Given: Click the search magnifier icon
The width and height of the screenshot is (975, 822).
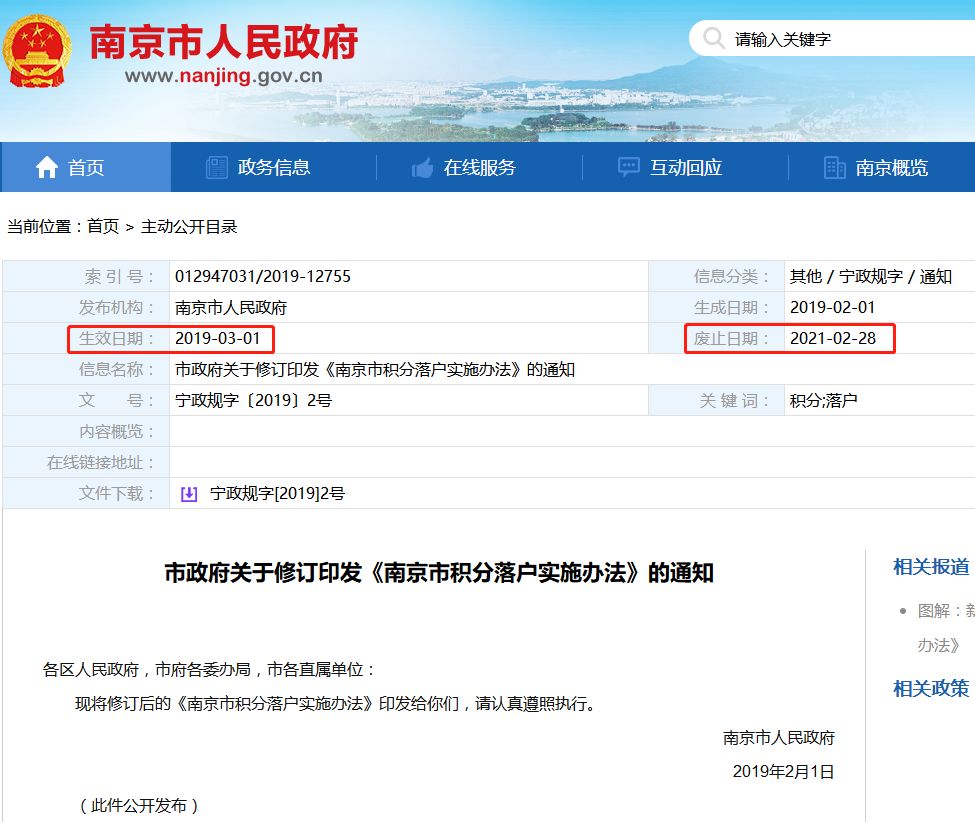Looking at the screenshot, I should [x=713, y=38].
